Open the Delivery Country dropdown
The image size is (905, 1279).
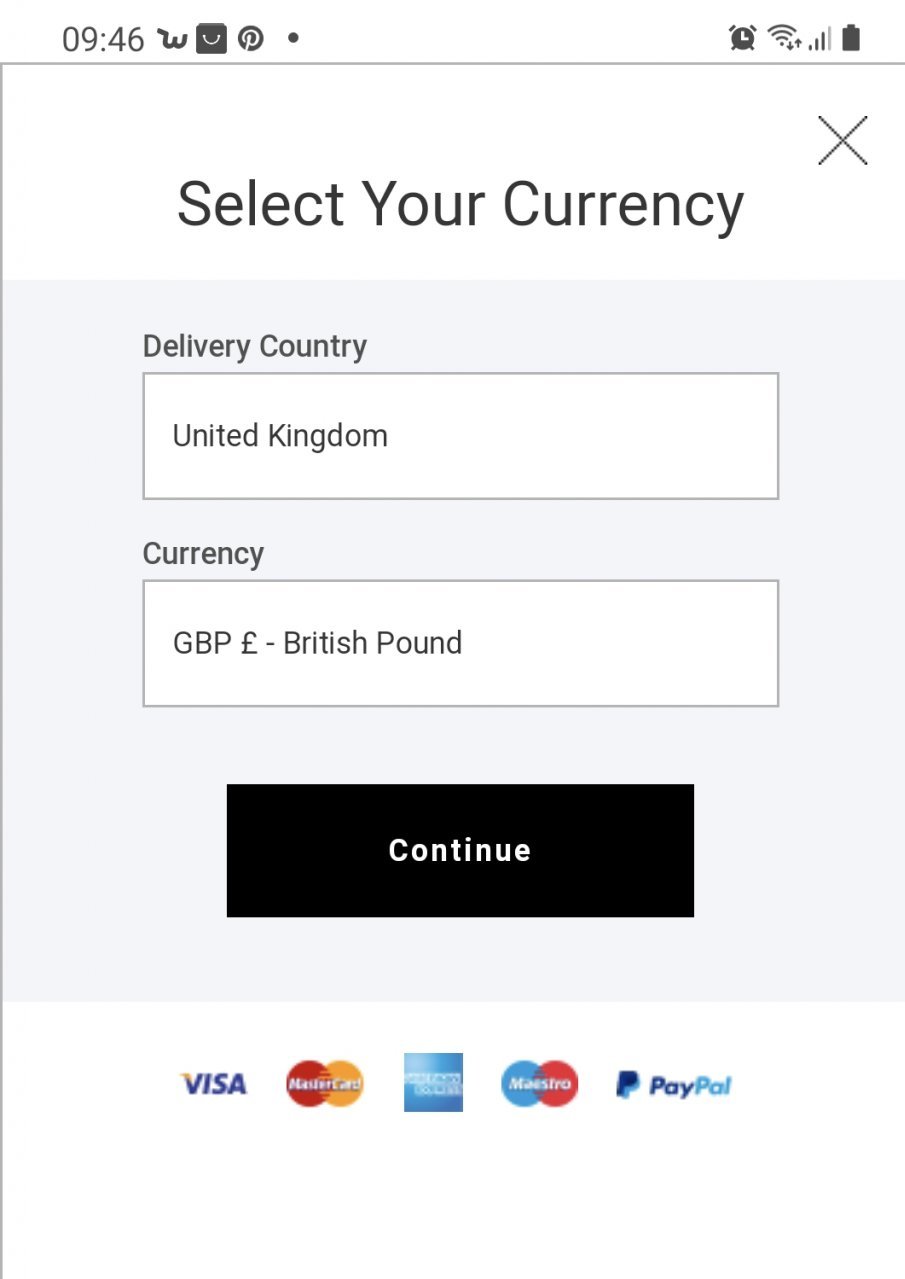point(460,436)
